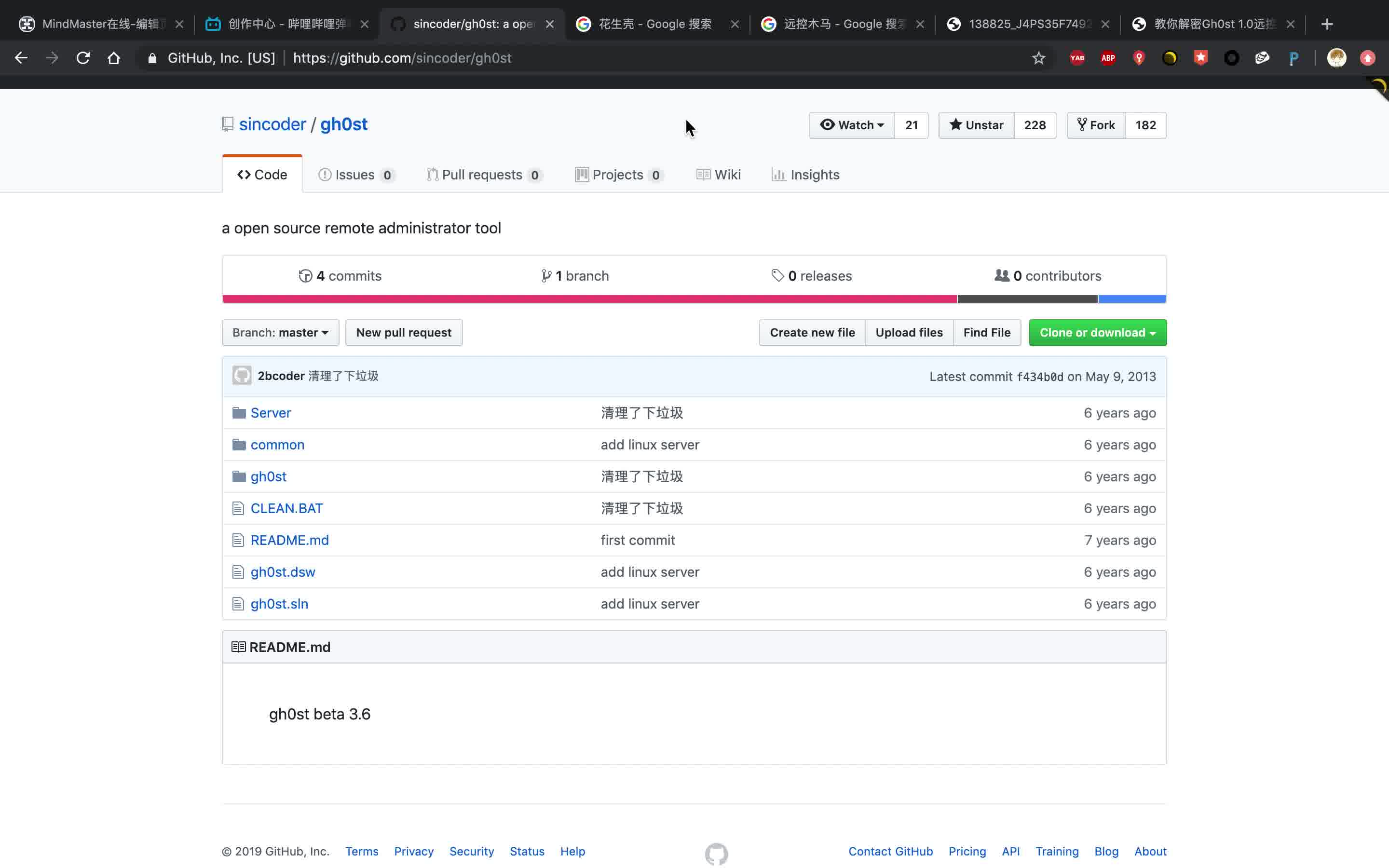Open the Adblock Plus extension icon

[1108, 58]
